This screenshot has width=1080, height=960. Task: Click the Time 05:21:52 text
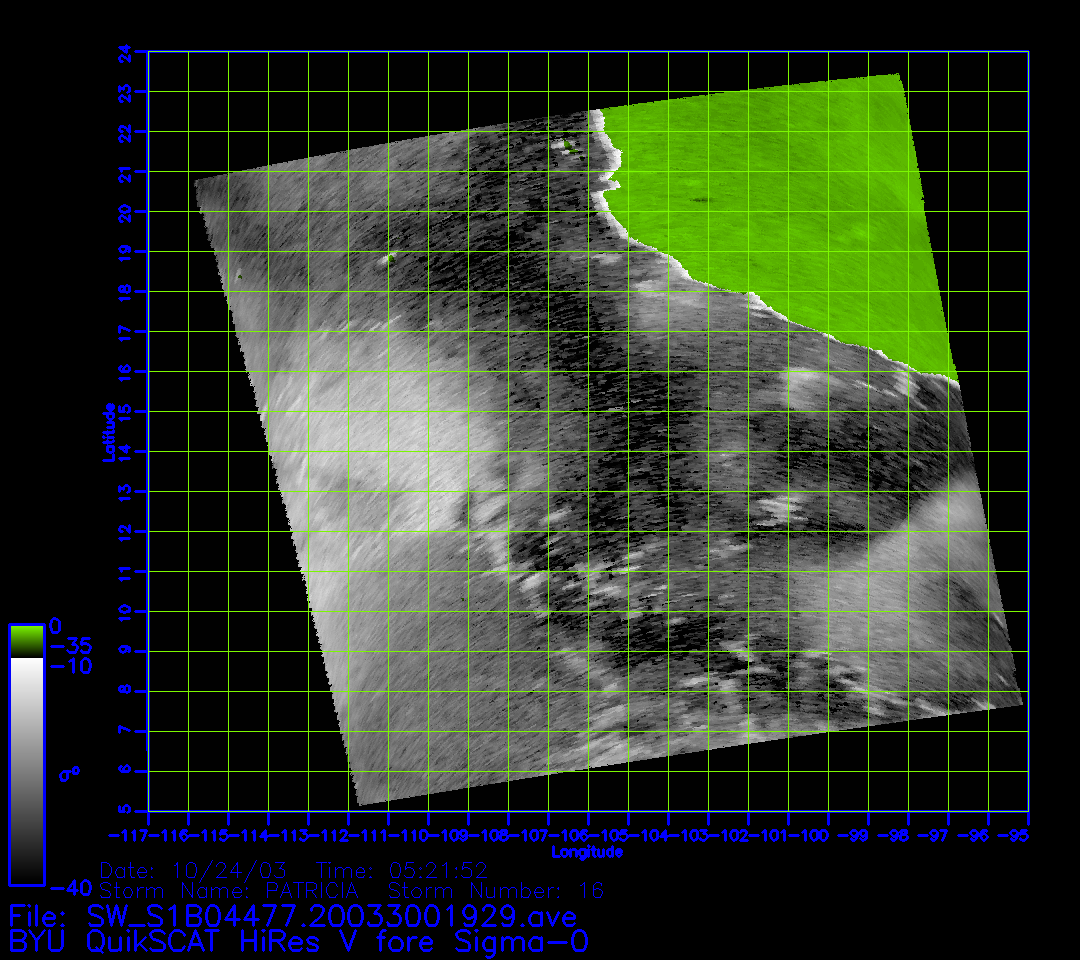tap(402, 869)
